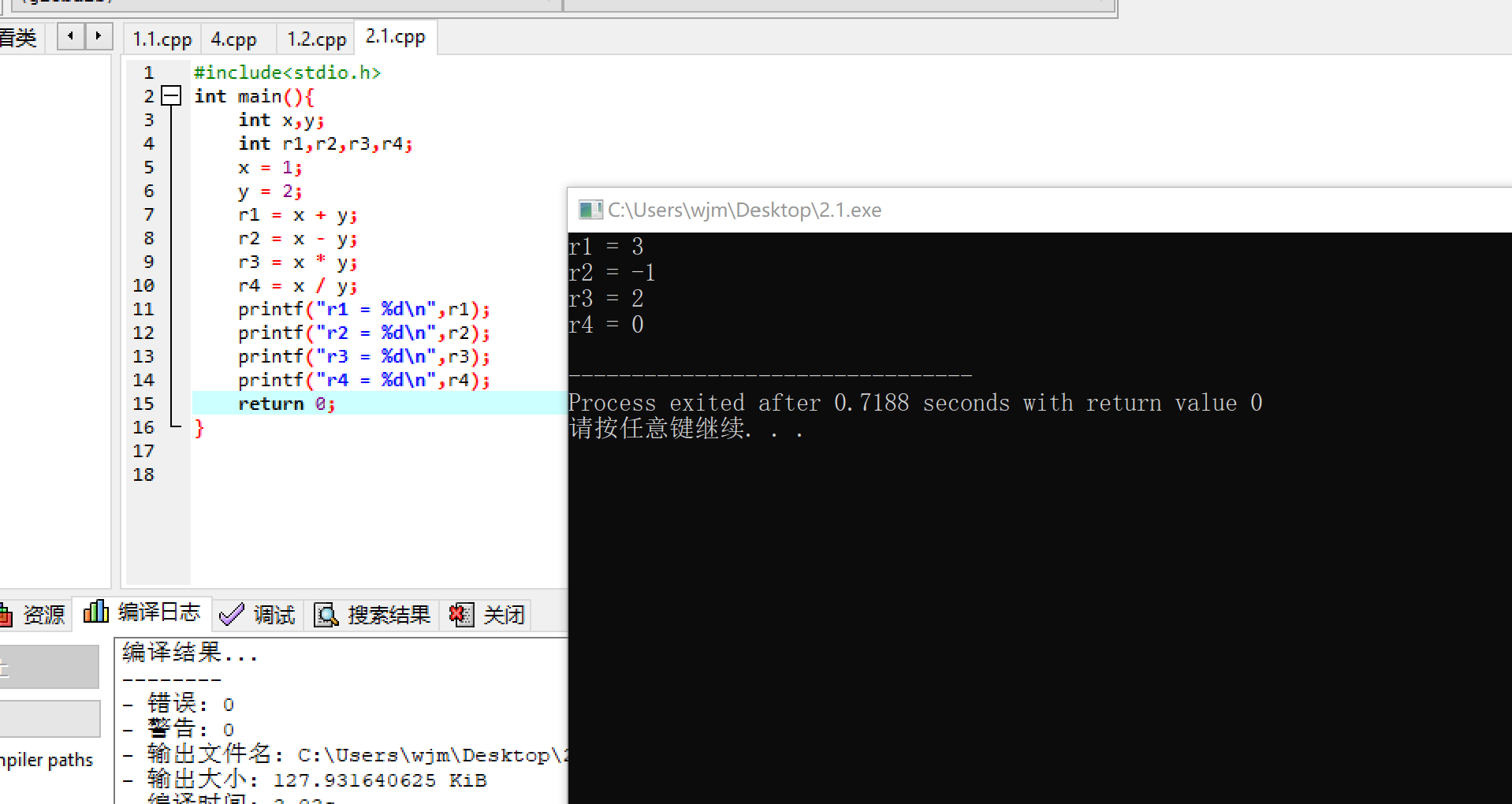Screen dimensions: 1512x804
Task: Select the line "int r1,r2,r3,r4;"
Action: (x=326, y=143)
